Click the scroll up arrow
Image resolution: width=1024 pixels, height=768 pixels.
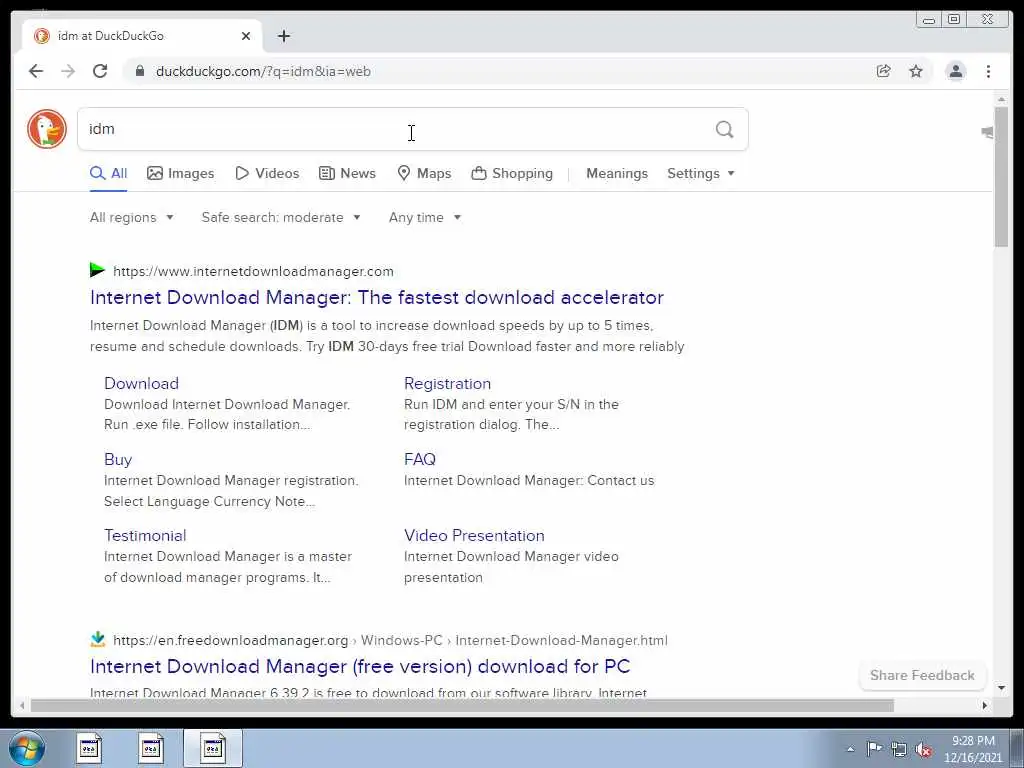[x=1001, y=99]
